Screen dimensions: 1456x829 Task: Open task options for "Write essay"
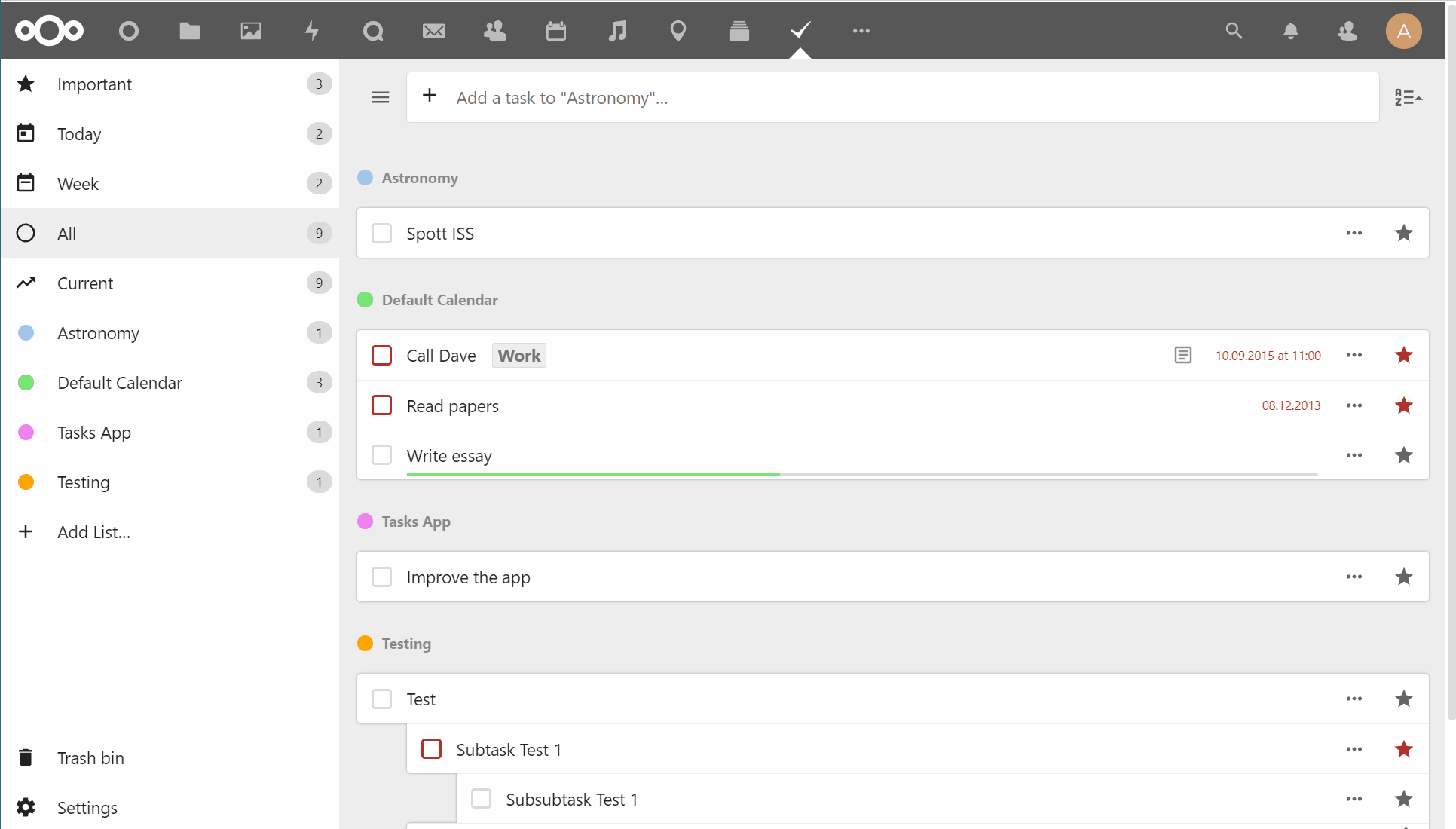point(1354,455)
